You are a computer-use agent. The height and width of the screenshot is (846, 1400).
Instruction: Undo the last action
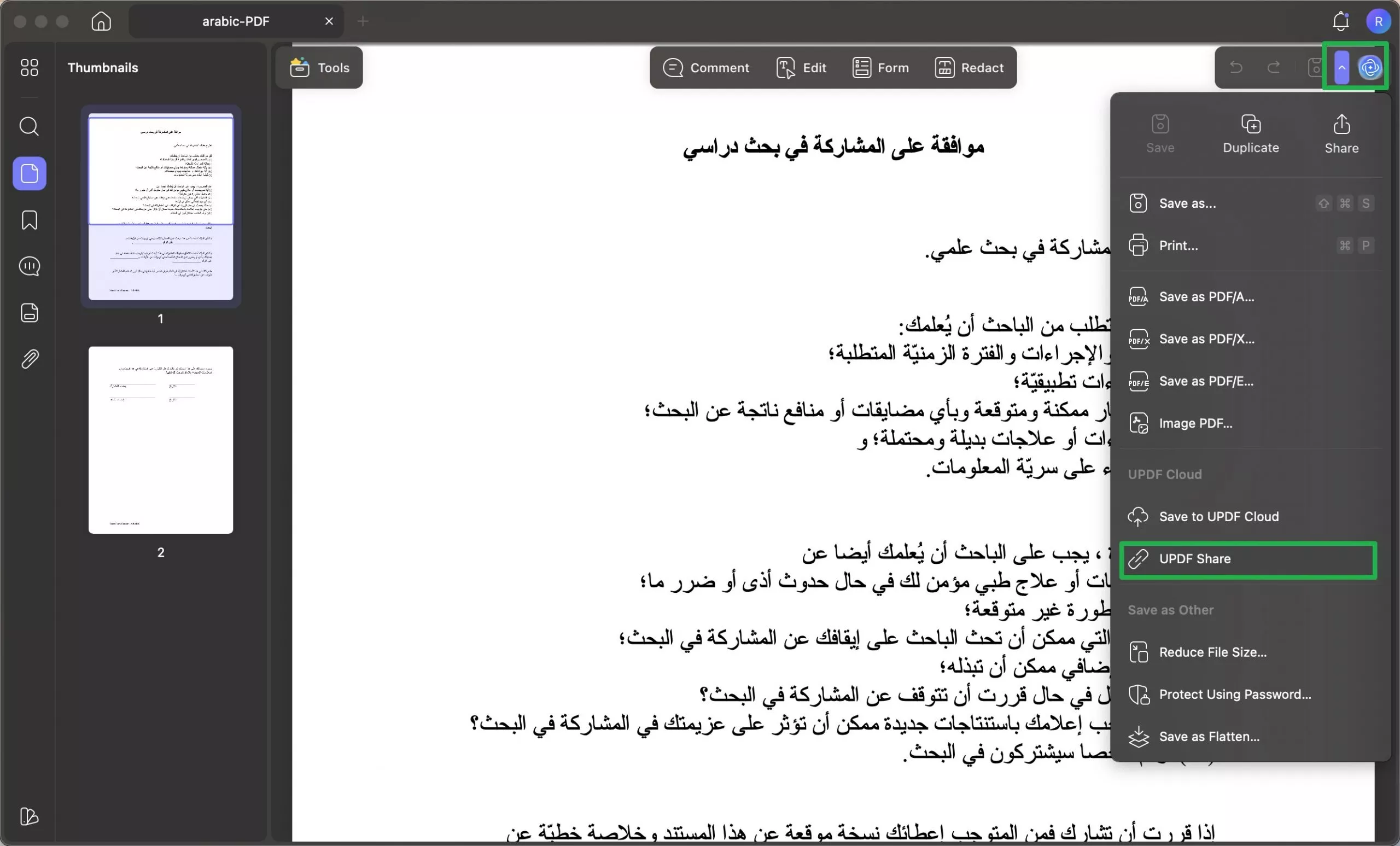pyautogui.click(x=1236, y=67)
